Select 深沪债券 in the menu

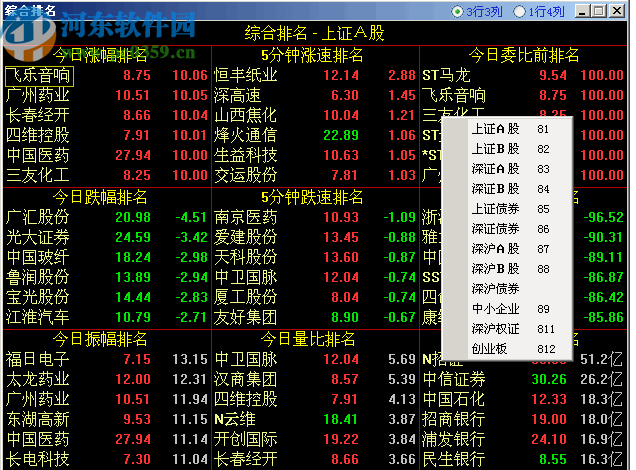[507, 289]
